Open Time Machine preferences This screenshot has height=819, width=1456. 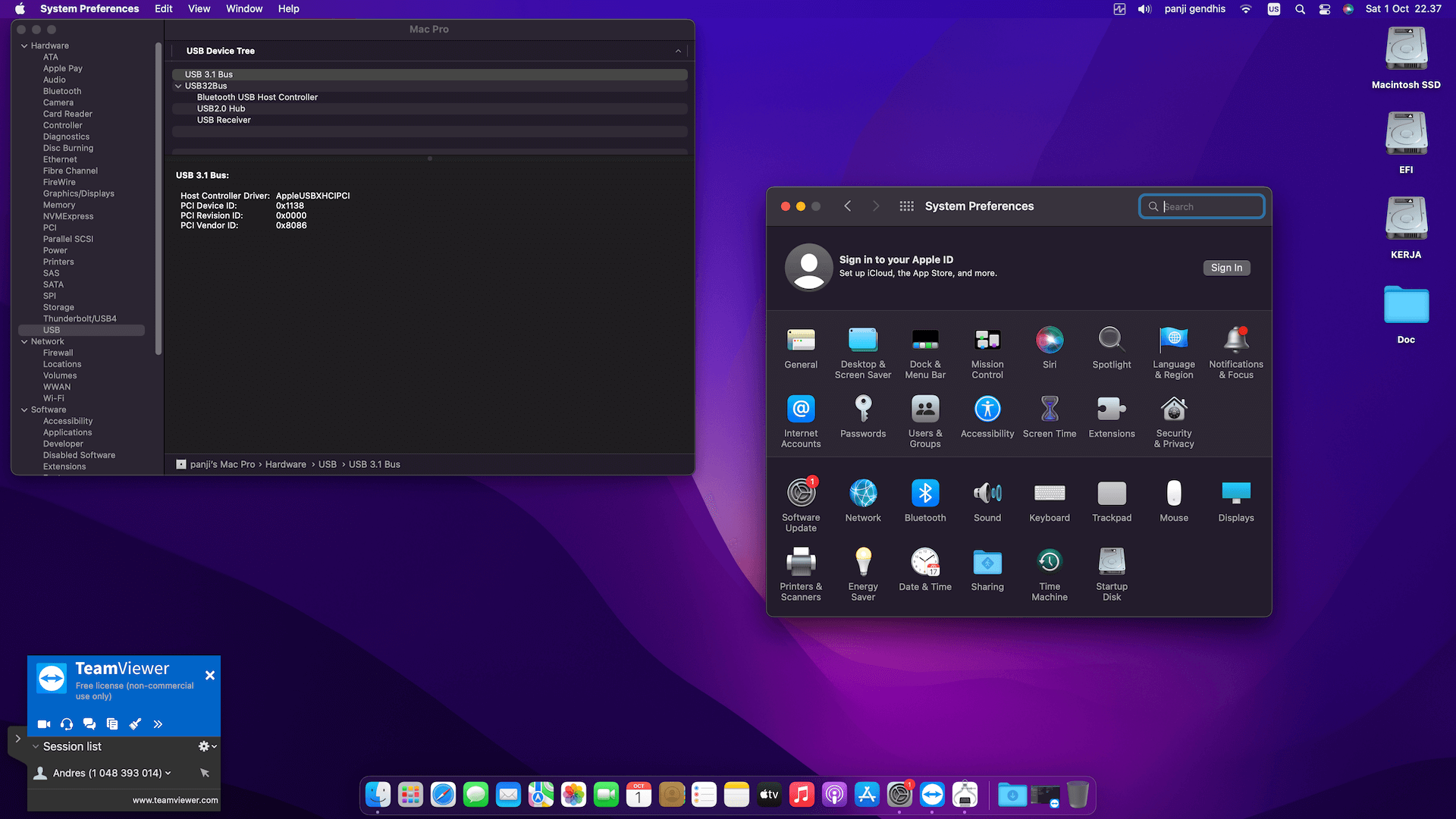[x=1050, y=575]
